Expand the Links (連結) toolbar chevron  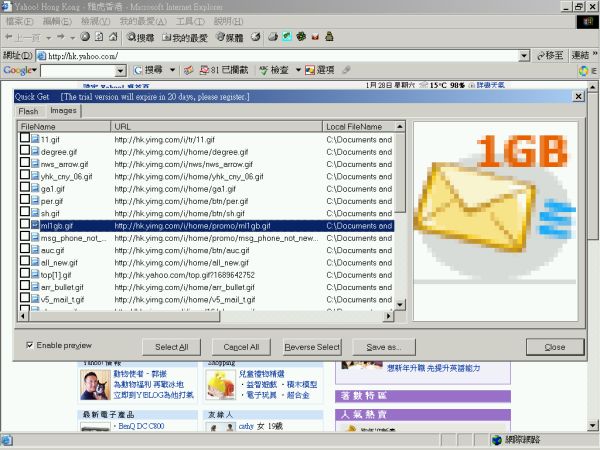[x=595, y=54]
